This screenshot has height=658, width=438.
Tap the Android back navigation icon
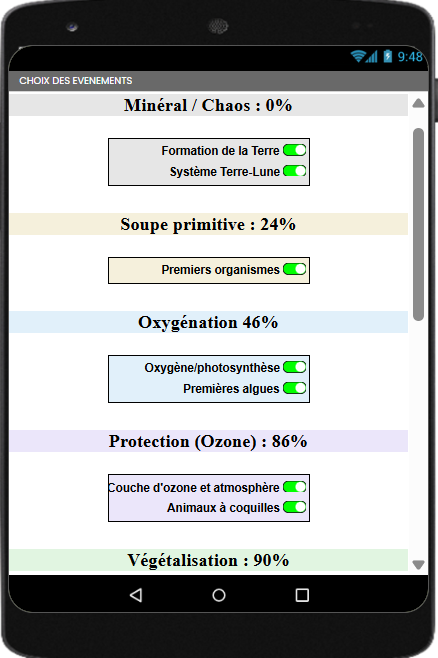pyautogui.click(x=136, y=595)
